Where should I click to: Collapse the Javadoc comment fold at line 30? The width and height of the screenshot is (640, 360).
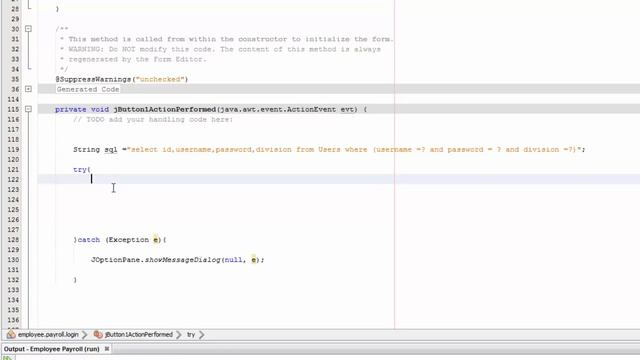tap(28, 29)
